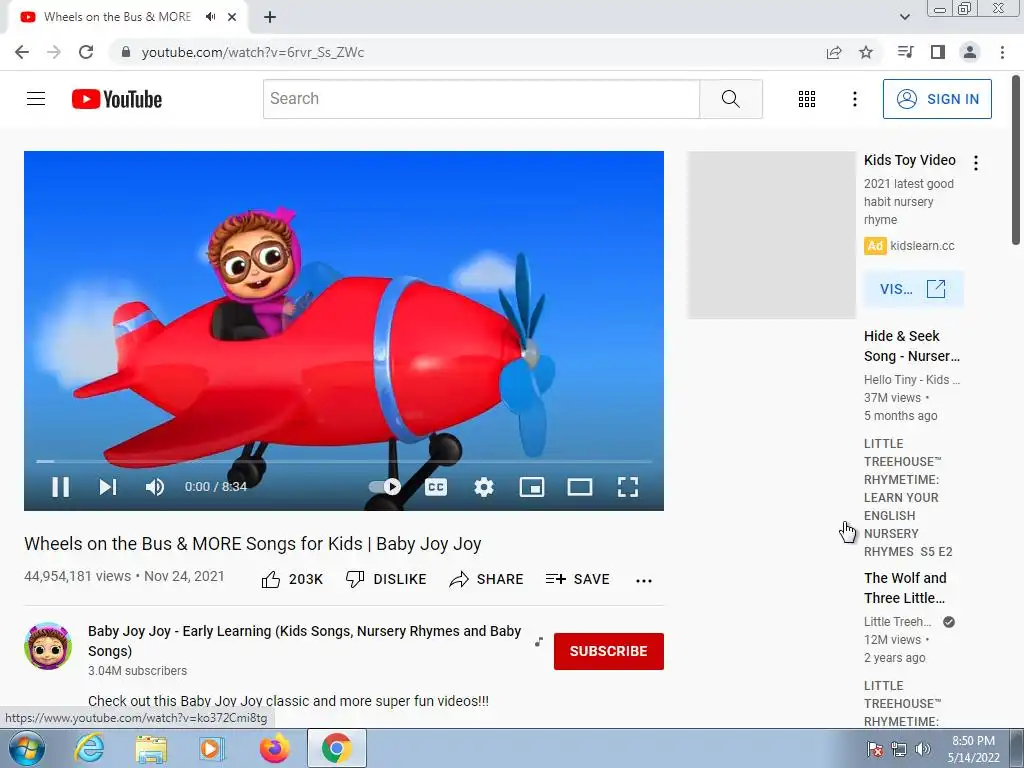This screenshot has height=768, width=1024.
Task: Share the video
Action: pyautogui.click(x=487, y=579)
